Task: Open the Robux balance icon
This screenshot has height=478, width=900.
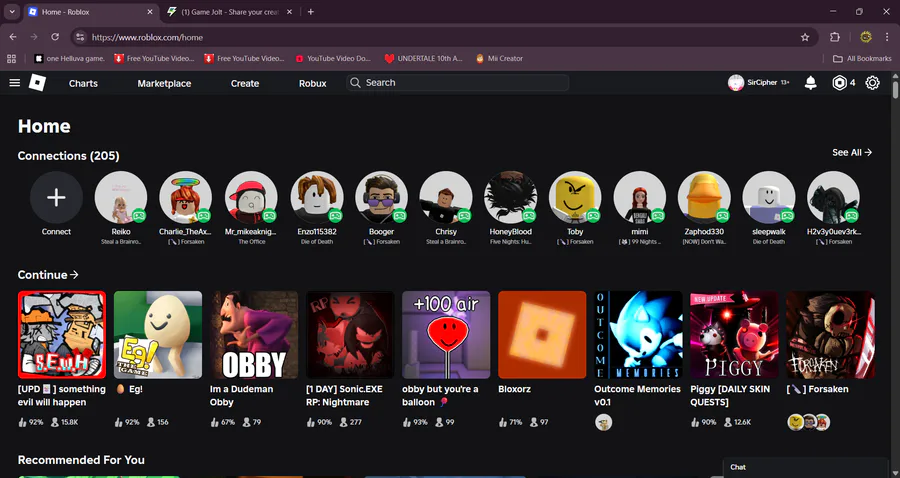Action: pyautogui.click(x=839, y=83)
